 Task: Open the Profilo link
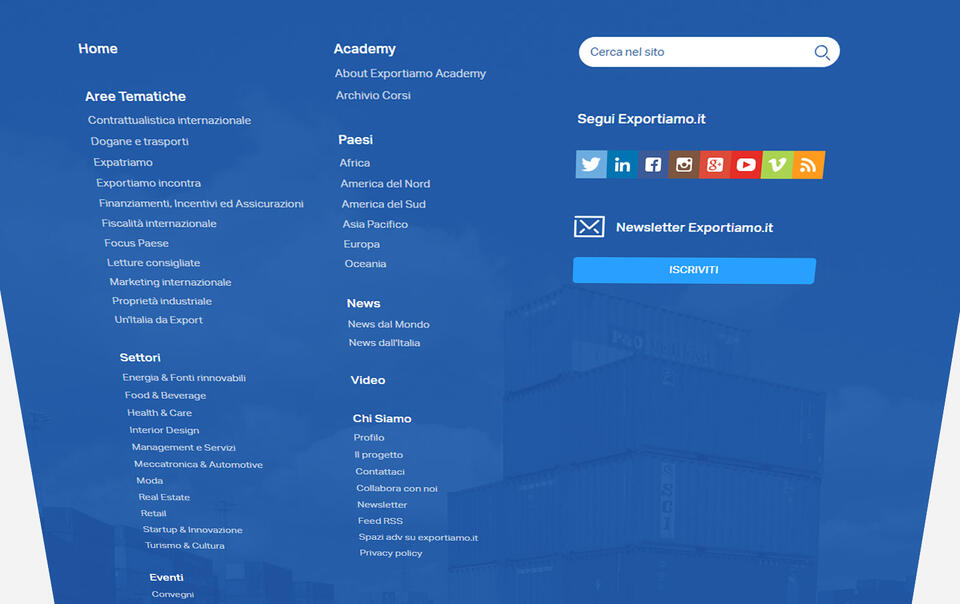(x=369, y=438)
